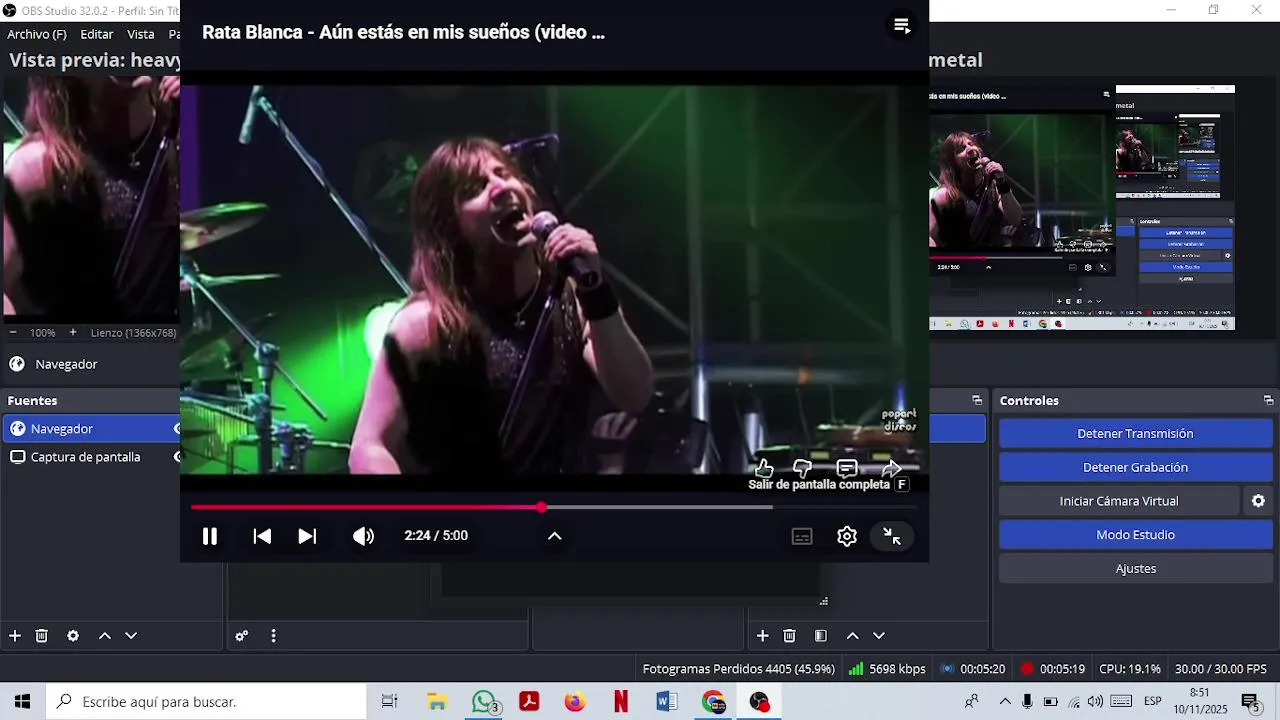This screenshot has height=720, width=1280.
Task: Click the red playhead scrubber dot
Action: pyautogui.click(x=541, y=507)
